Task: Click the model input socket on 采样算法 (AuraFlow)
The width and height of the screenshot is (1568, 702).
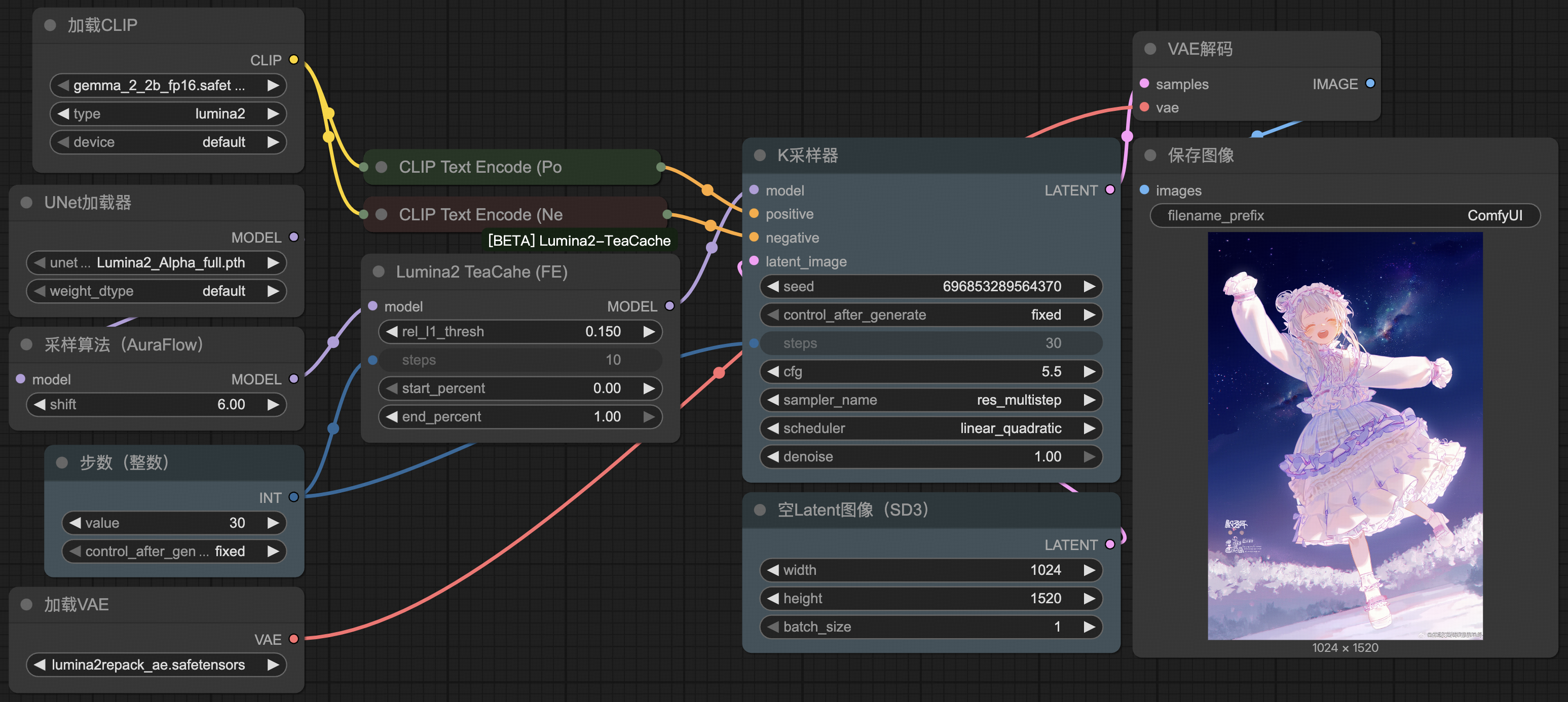Action: [x=21, y=379]
